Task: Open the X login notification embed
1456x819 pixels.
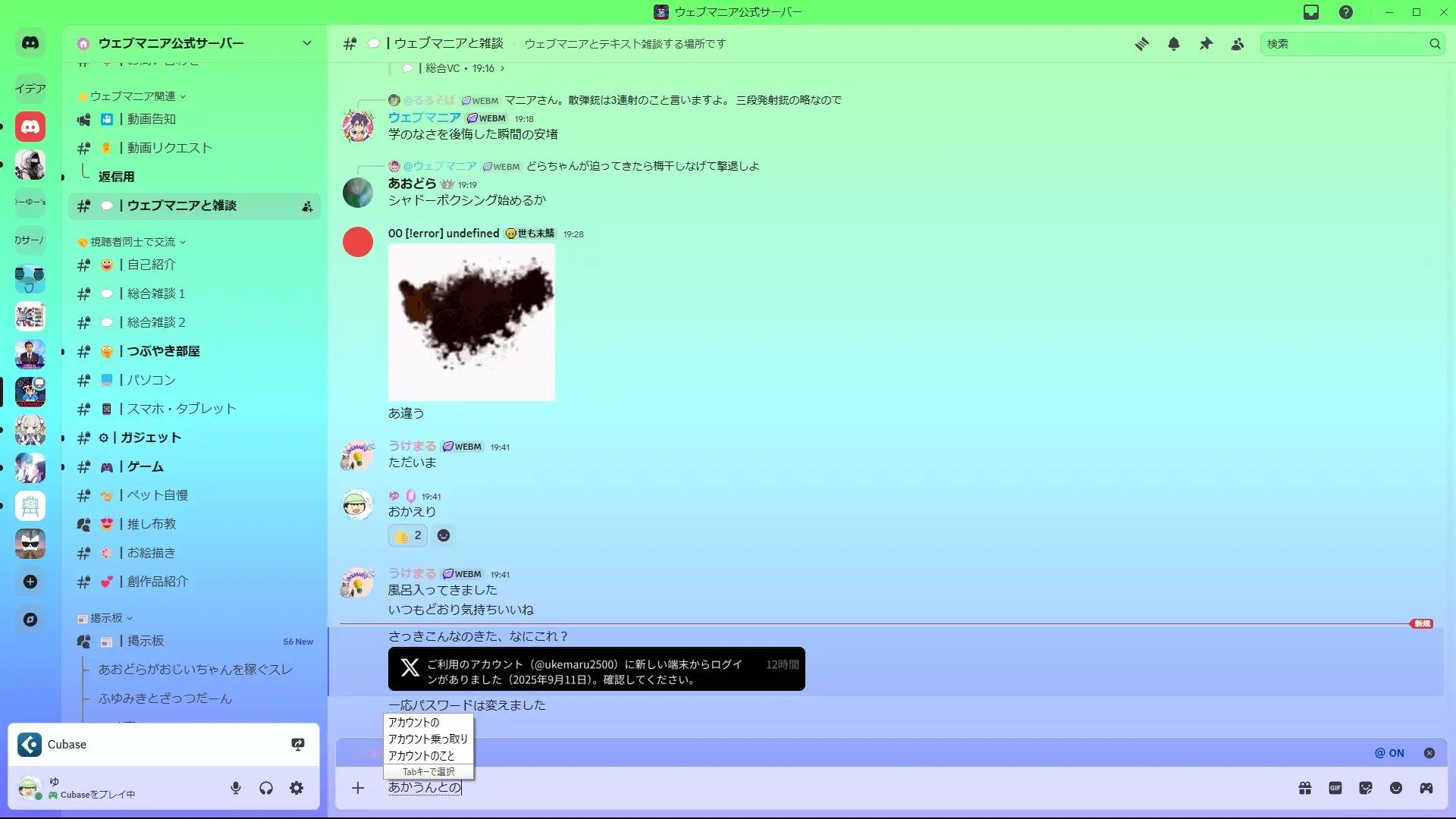Action: point(596,669)
